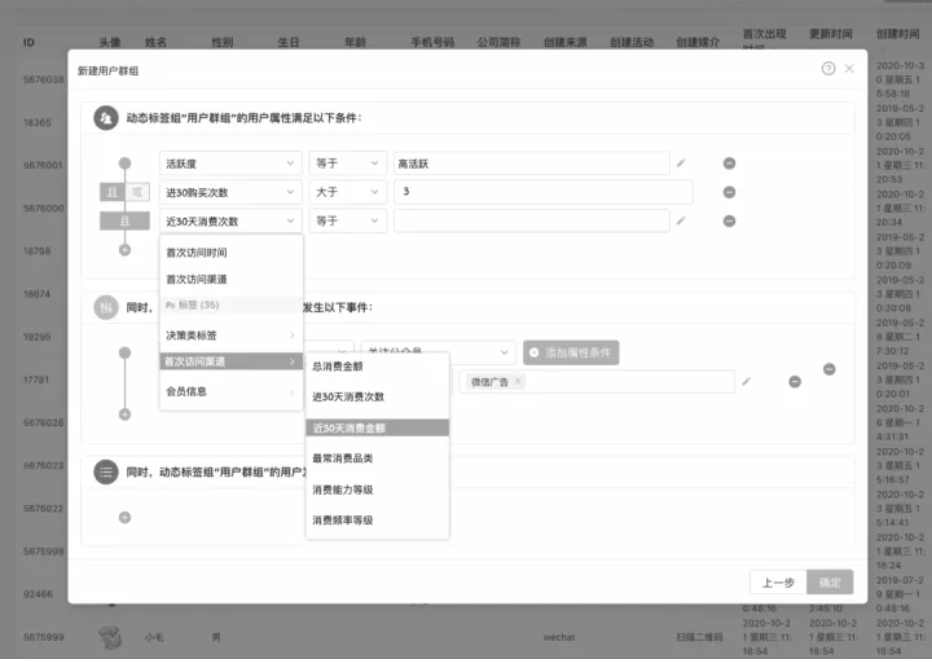Remove the 活跃度 condition row with minus icon
This screenshot has width=932, height=662.
729,163
